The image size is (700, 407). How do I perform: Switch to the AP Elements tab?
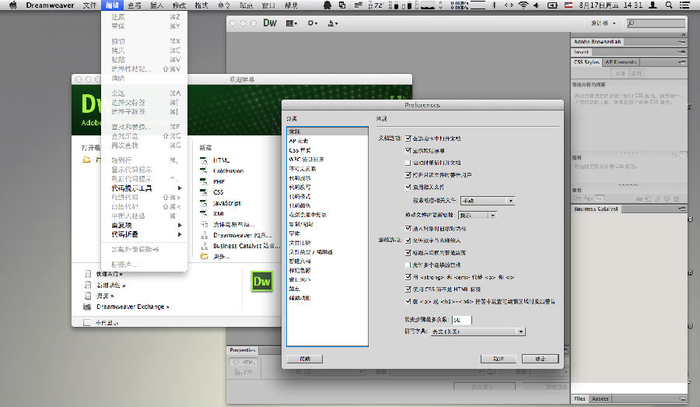coord(621,62)
